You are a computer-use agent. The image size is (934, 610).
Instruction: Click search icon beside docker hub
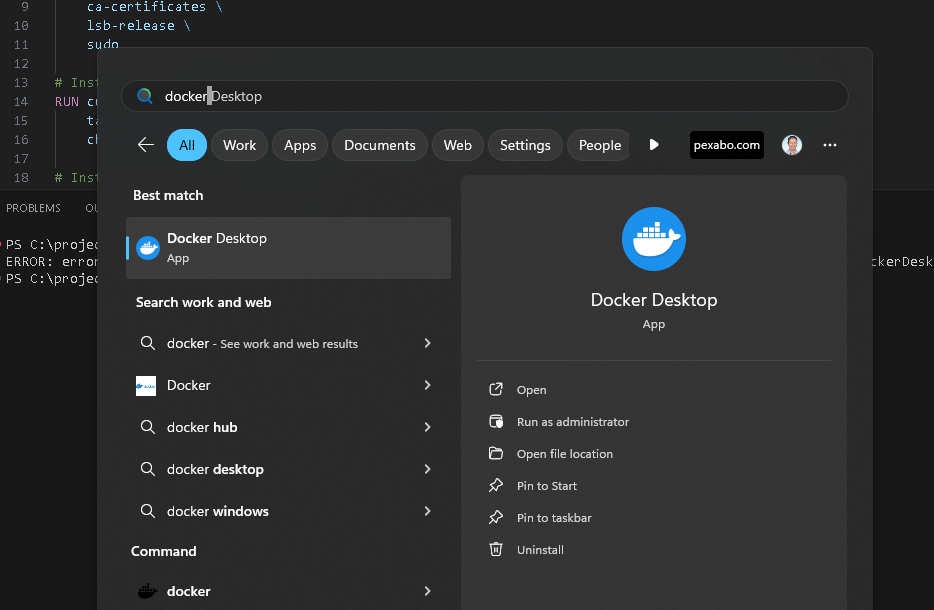tap(147, 427)
